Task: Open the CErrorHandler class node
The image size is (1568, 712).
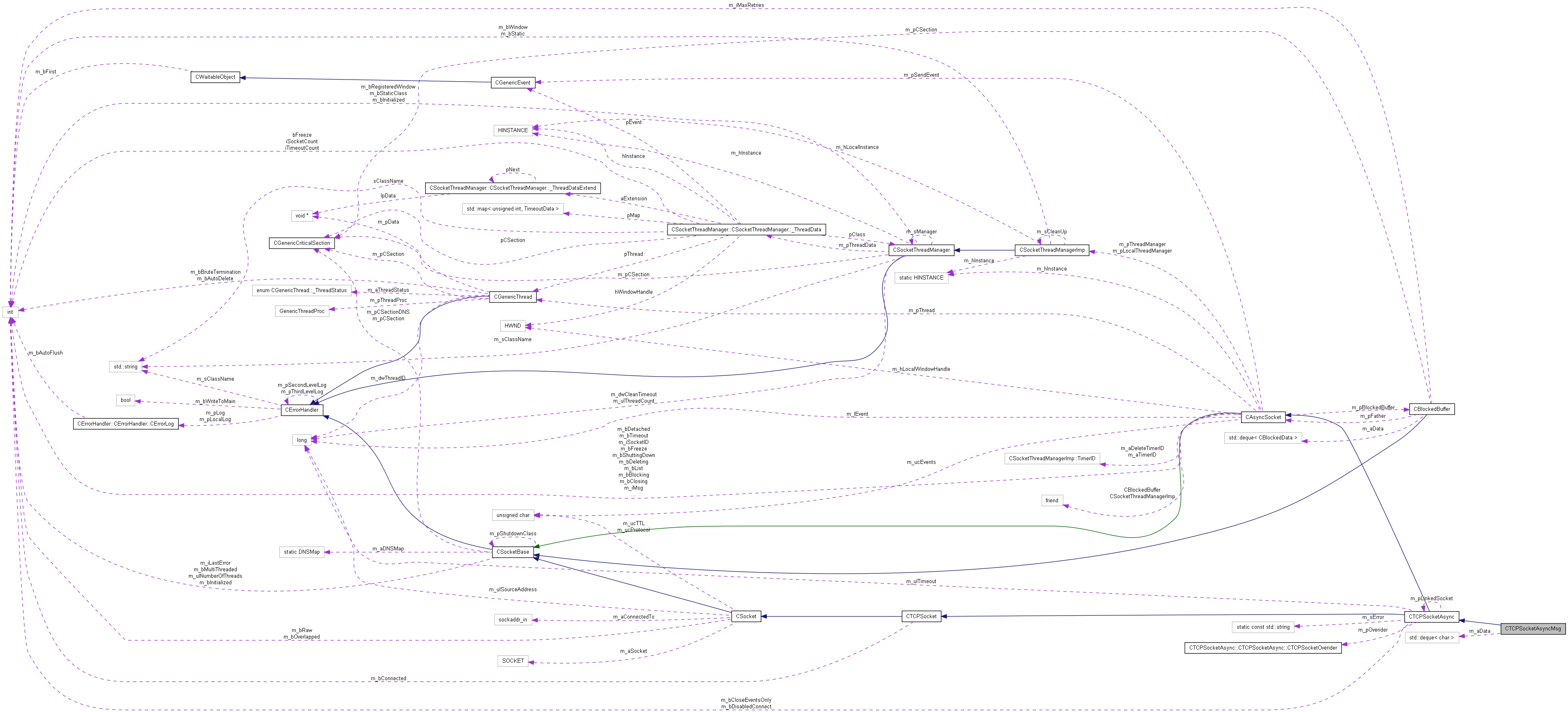Action: click(301, 410)
